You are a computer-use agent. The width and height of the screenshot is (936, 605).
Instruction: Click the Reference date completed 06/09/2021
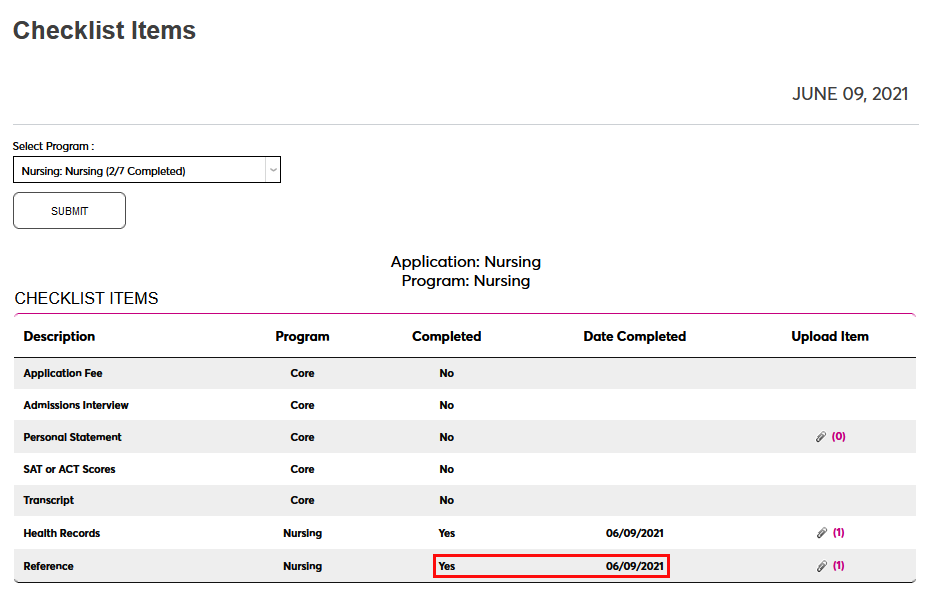coord(634,566)
